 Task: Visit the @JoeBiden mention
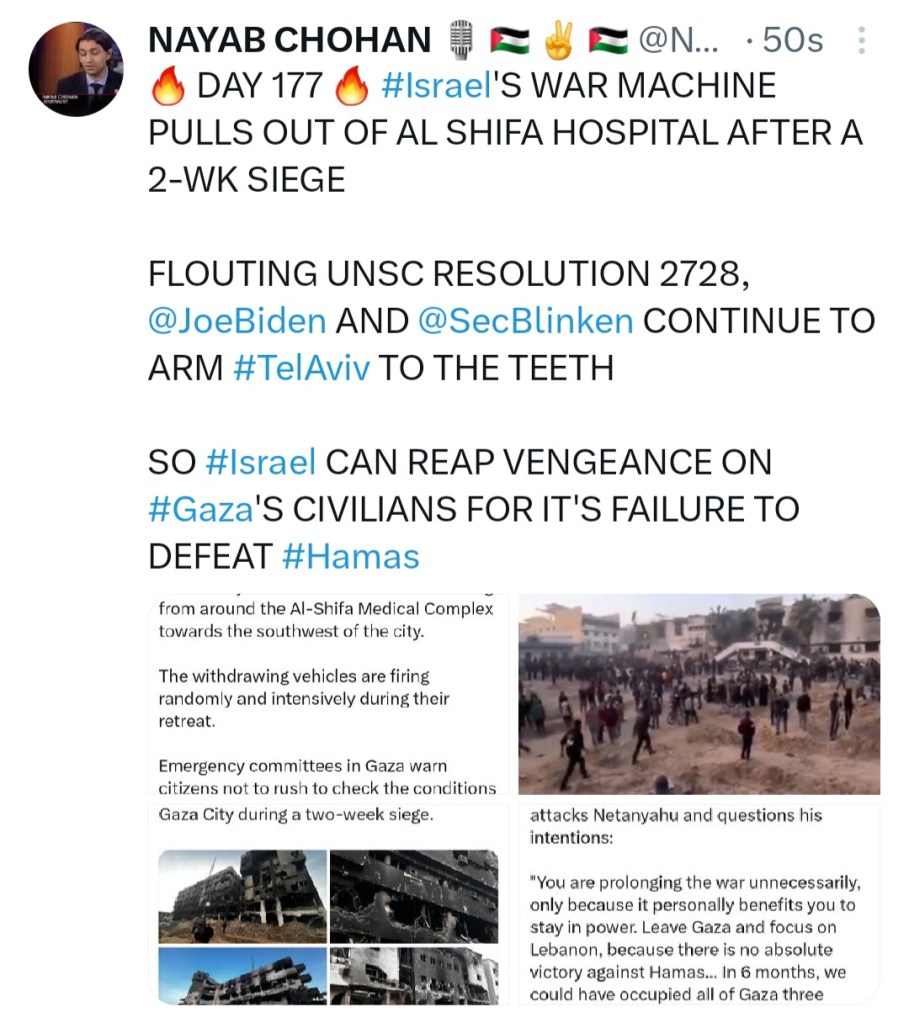pos(237,321)
